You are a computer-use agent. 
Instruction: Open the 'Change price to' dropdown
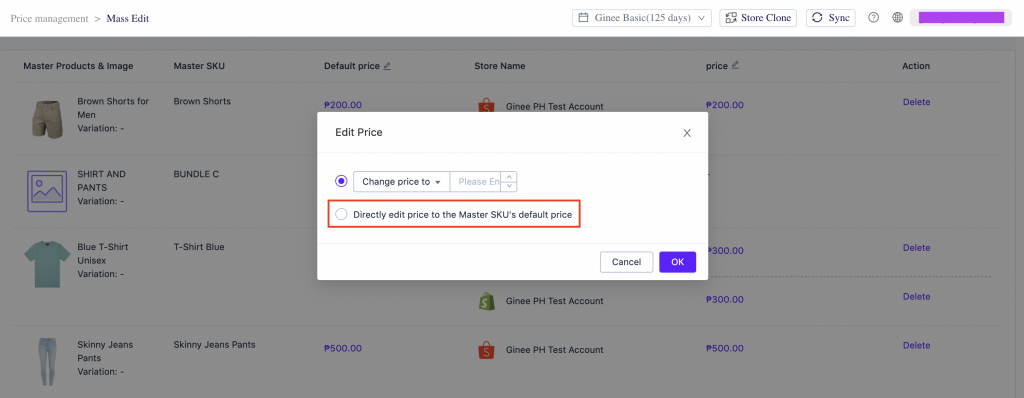click(x=402, y=182)
